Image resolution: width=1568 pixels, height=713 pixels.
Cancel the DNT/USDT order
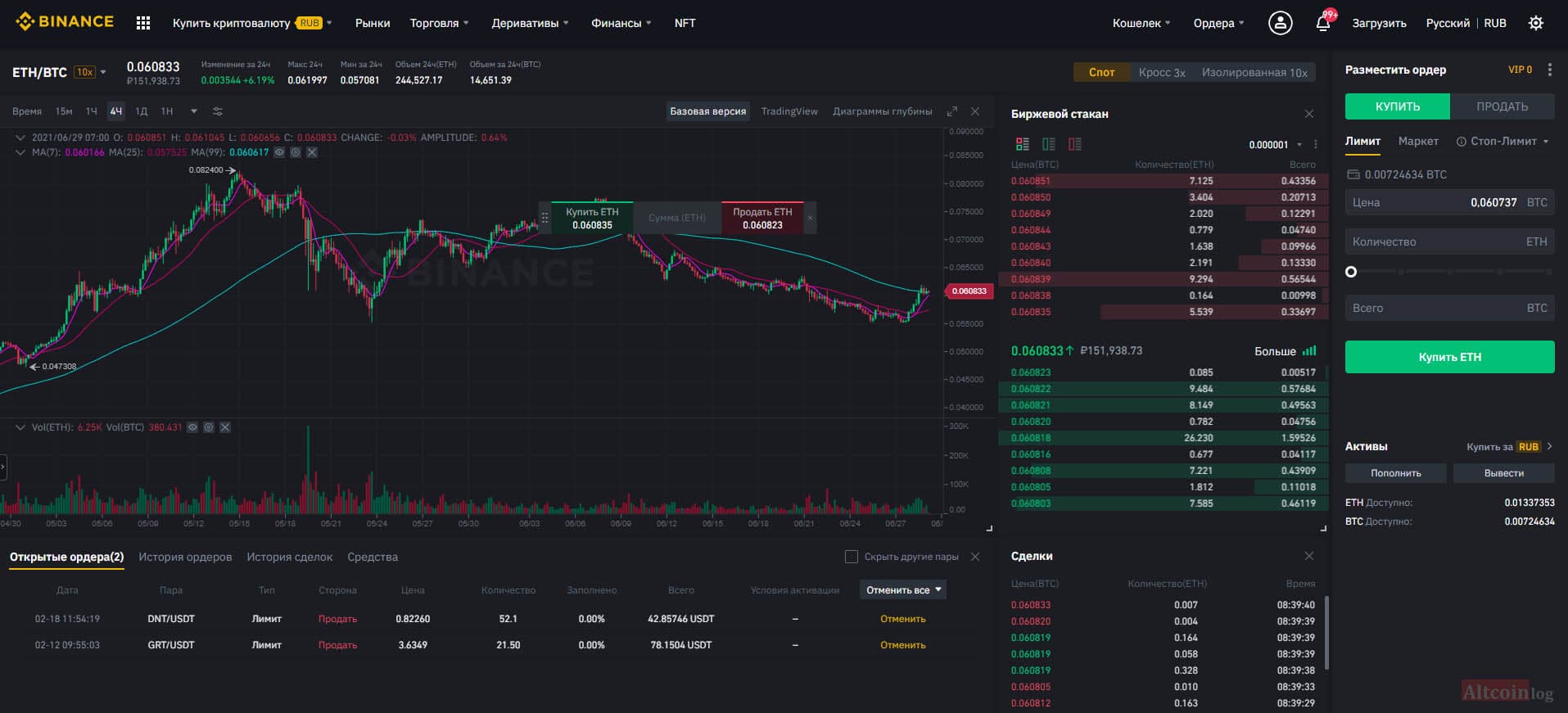click(903, 619)
